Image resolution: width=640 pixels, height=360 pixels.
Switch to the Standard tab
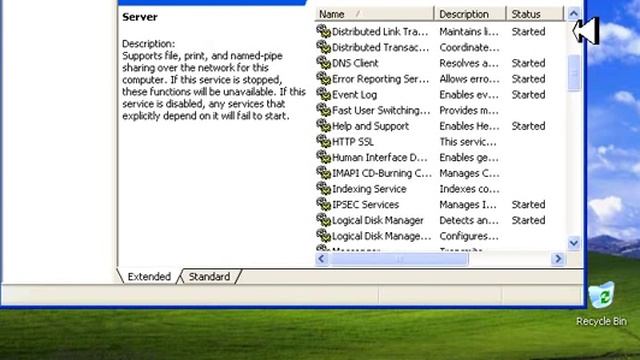(209, 276)
